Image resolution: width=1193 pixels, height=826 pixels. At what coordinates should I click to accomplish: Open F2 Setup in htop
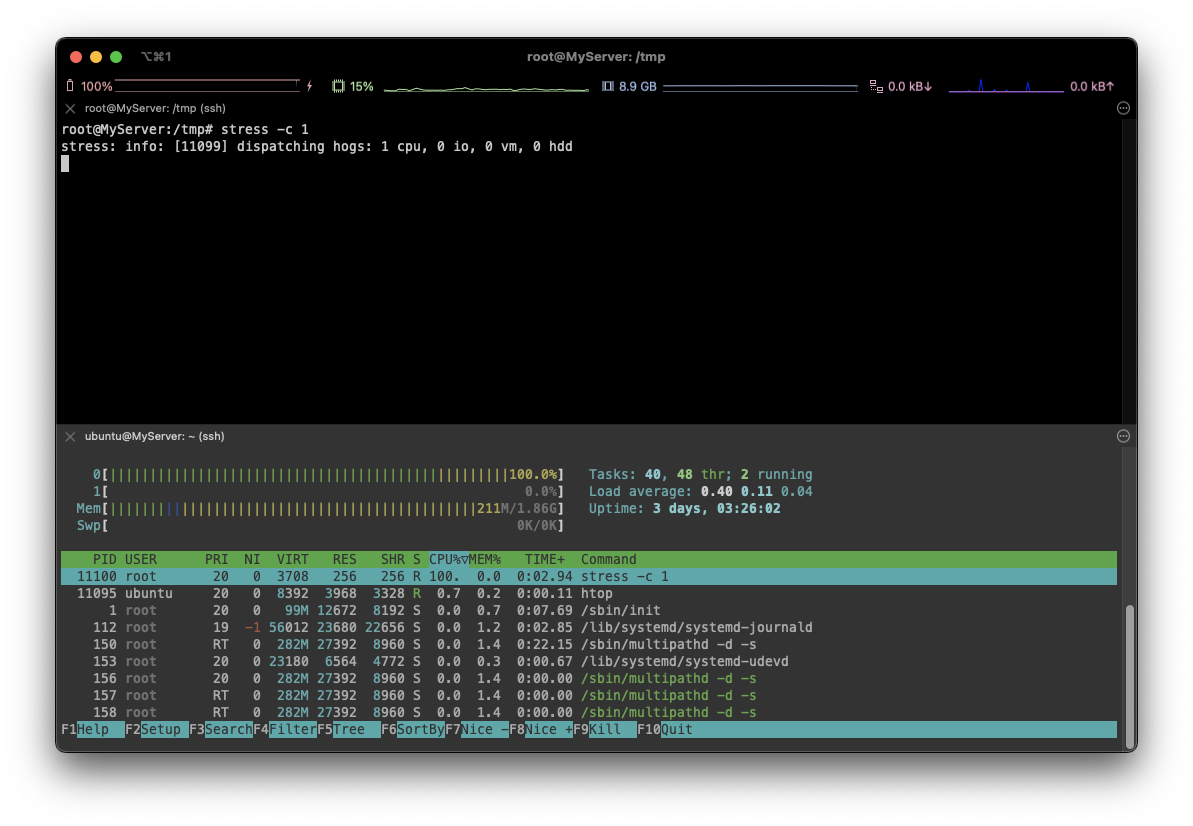[157, 729]
